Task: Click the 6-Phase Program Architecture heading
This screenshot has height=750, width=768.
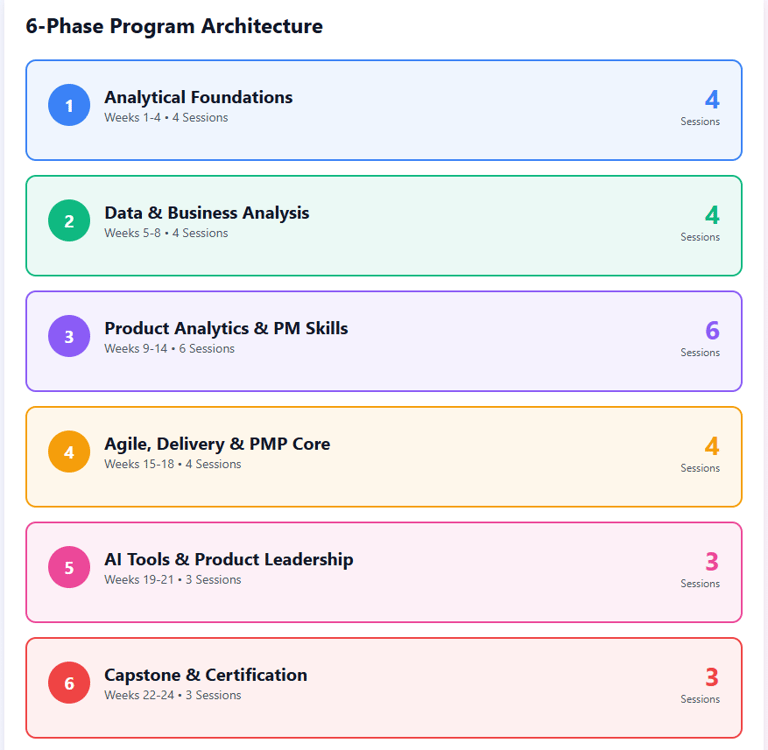Action: (x=174, y=26)
